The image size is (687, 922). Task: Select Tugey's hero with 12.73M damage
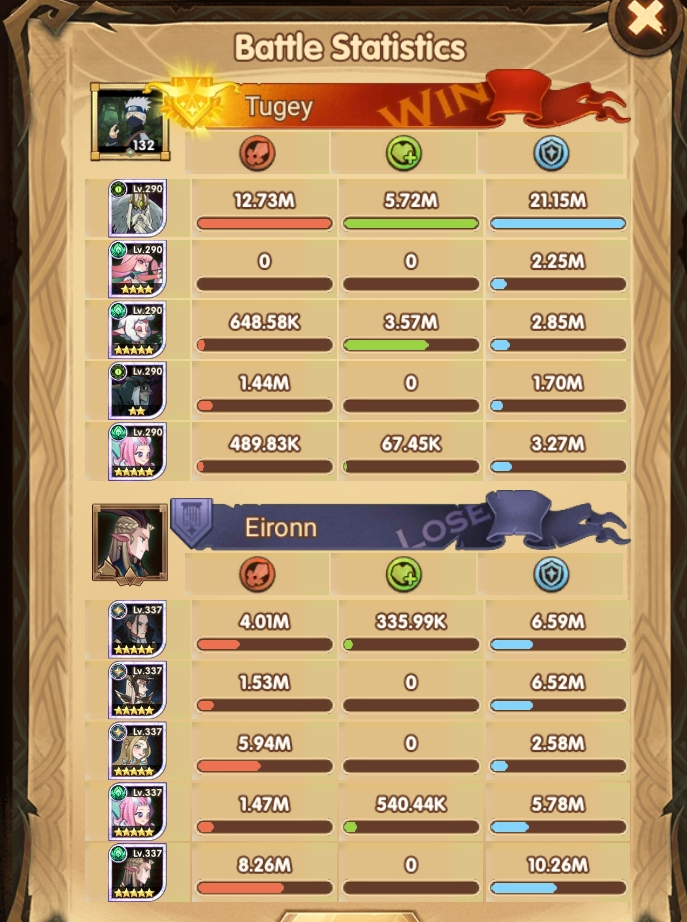pos(138,208)
